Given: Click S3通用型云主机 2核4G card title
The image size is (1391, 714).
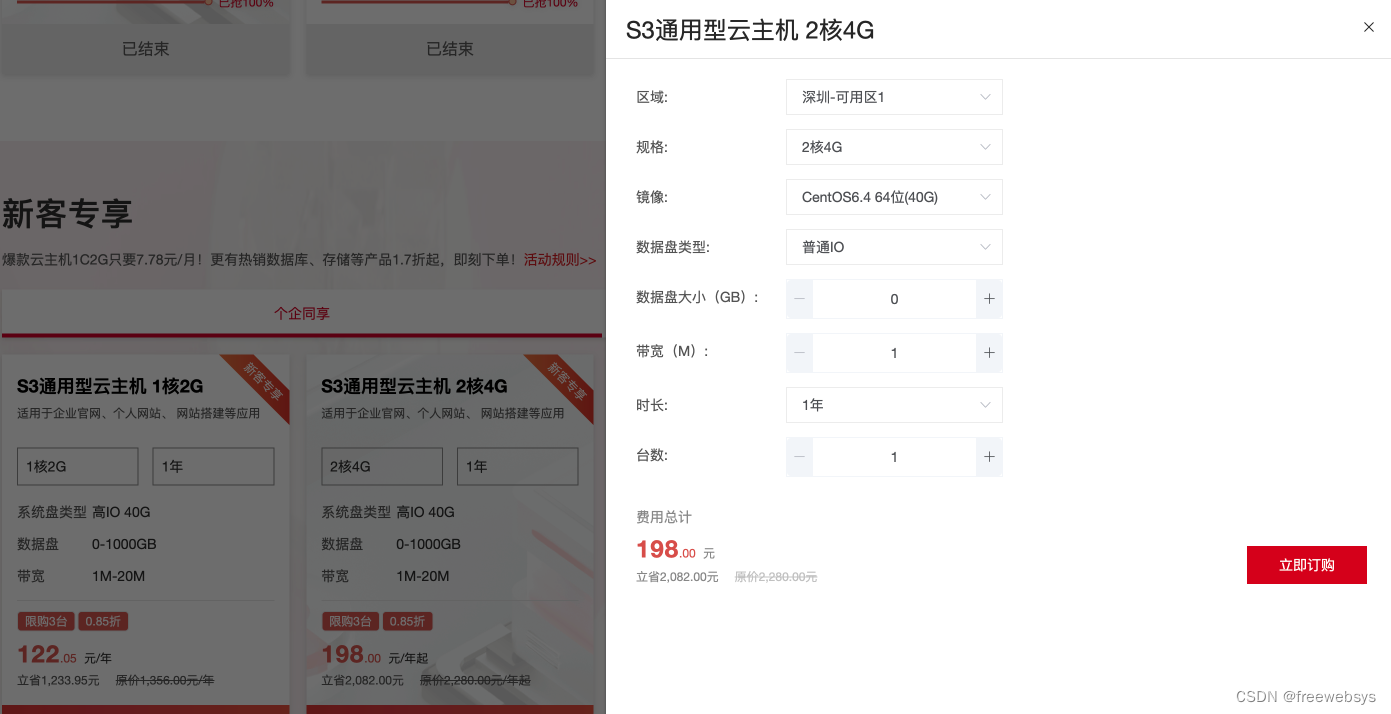Looking at the screenshot, I should point(414,386).
